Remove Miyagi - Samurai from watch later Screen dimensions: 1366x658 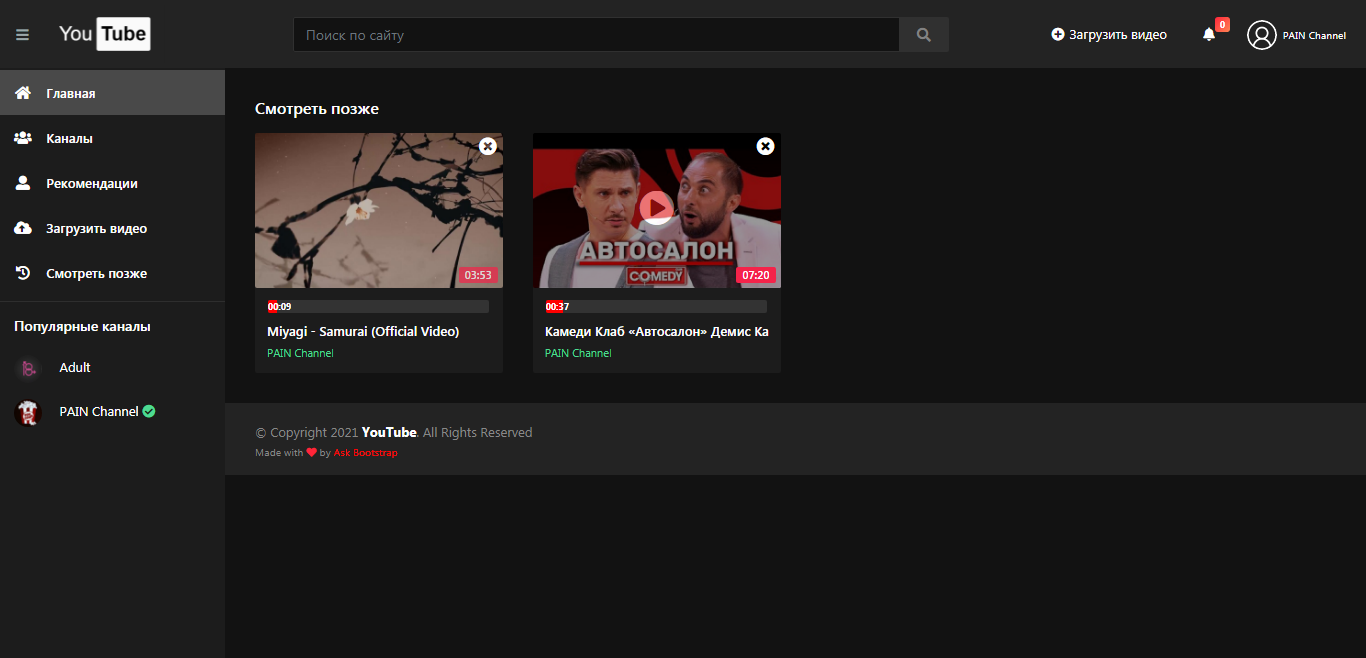coord(488,146)
